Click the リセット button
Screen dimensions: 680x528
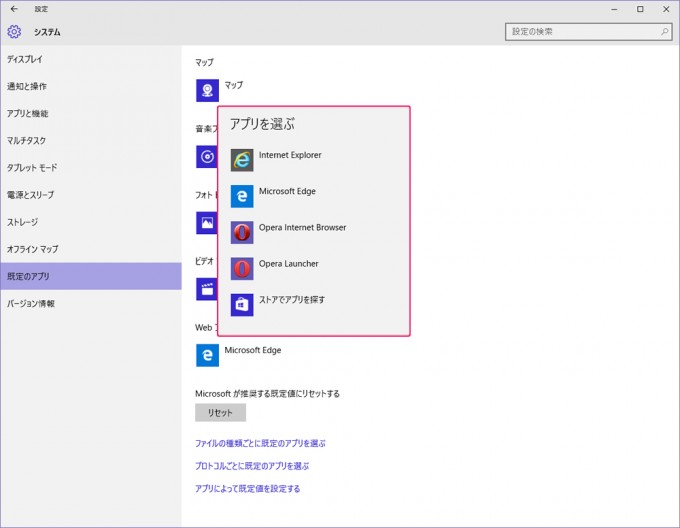pyautogui.click(x=220, y=413)
